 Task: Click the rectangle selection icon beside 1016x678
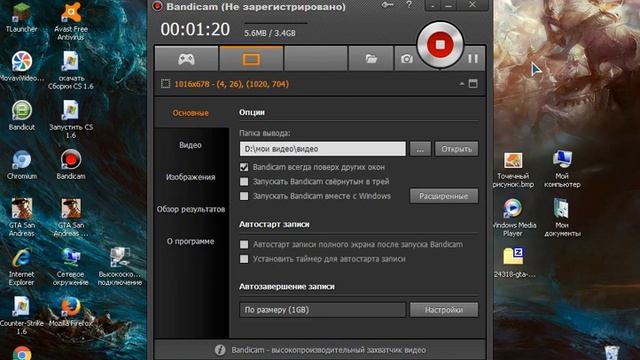tap(165, 84)
